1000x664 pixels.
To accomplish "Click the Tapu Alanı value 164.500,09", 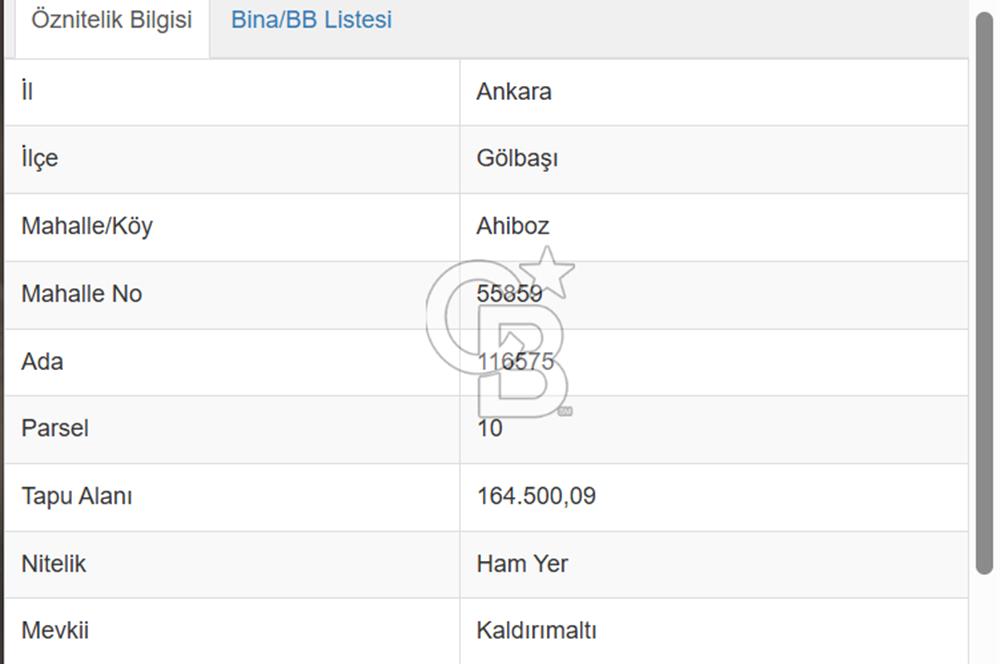I will pyautogui.click(x=536, y=496).
